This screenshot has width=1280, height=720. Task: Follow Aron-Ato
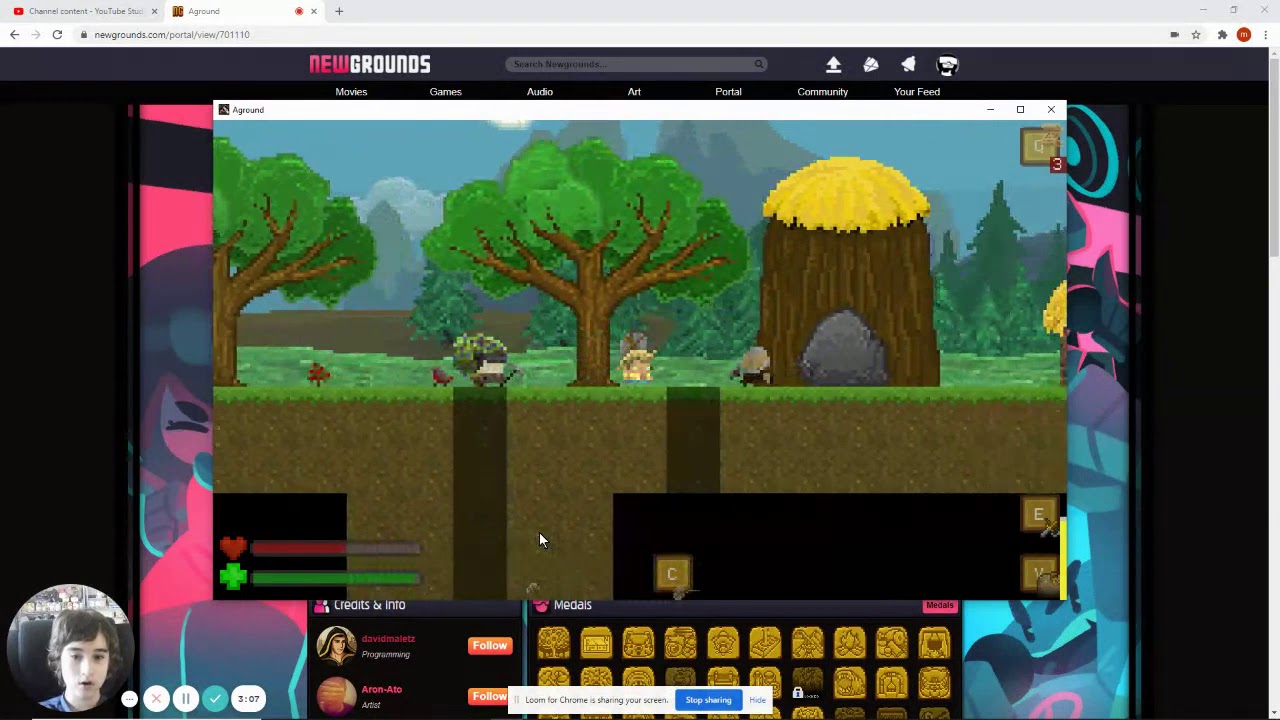pos(489,696)
